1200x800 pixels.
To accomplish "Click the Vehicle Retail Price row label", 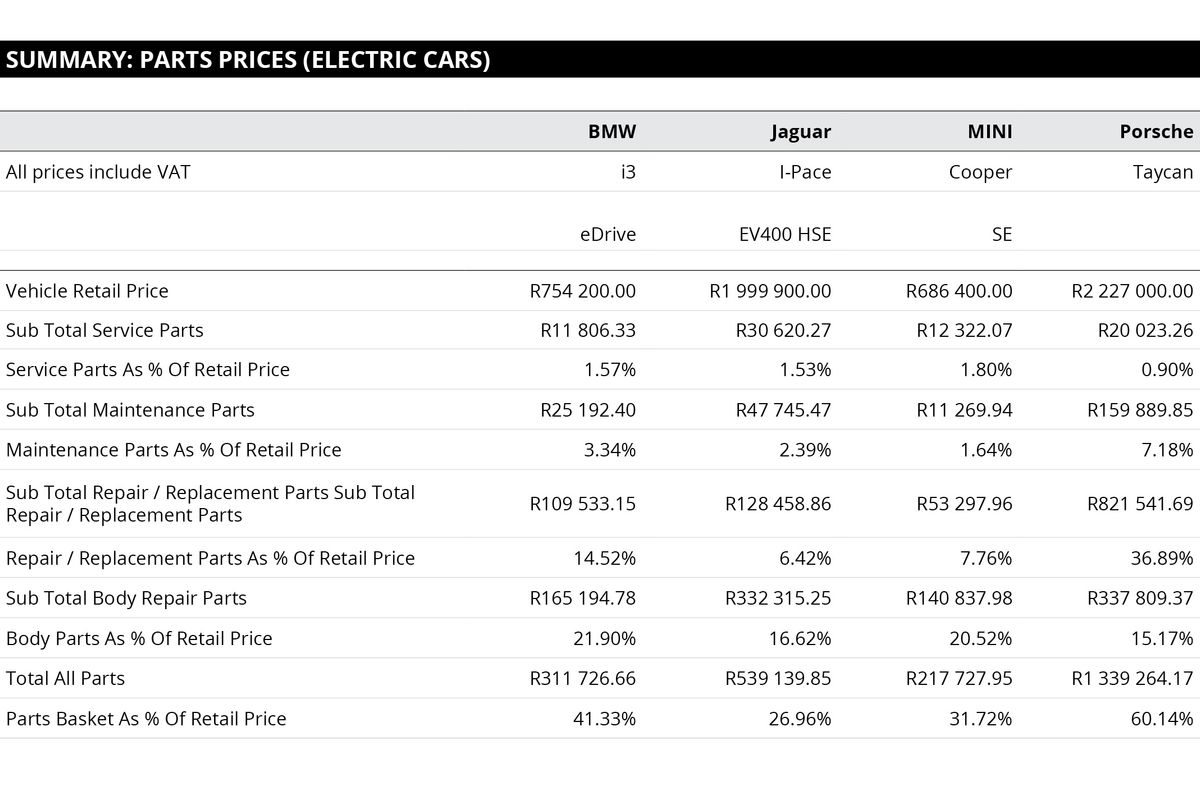I will tap(87, 291).
